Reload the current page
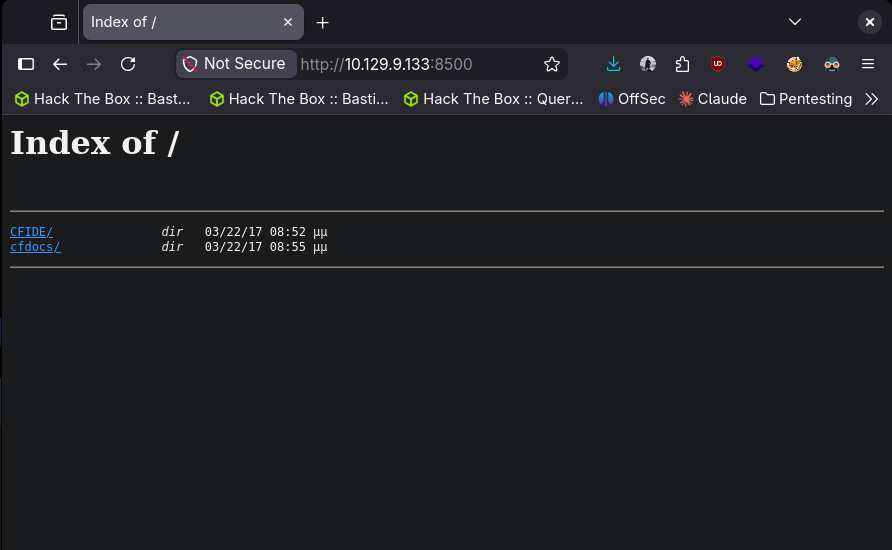 tap(128, 64)
